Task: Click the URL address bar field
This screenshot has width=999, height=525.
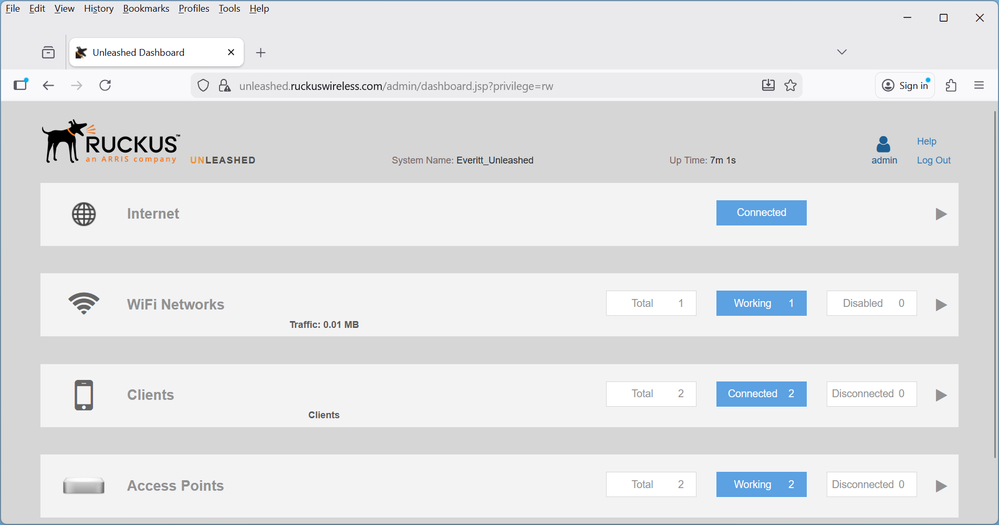Action: coord(497,85)
